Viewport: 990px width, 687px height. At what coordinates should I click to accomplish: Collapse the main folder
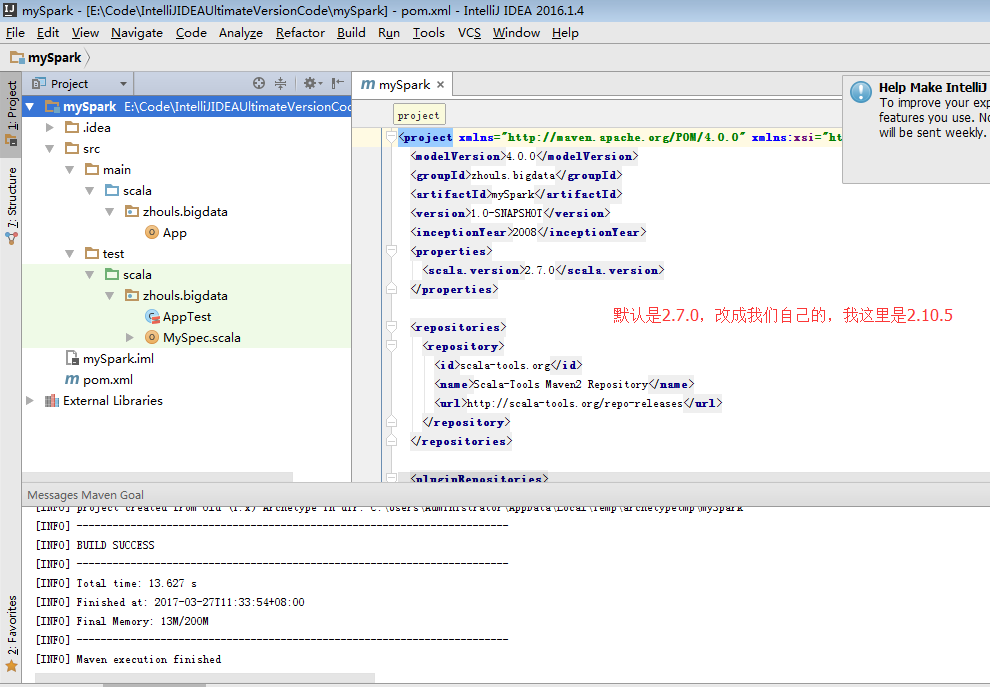[70, 170]
